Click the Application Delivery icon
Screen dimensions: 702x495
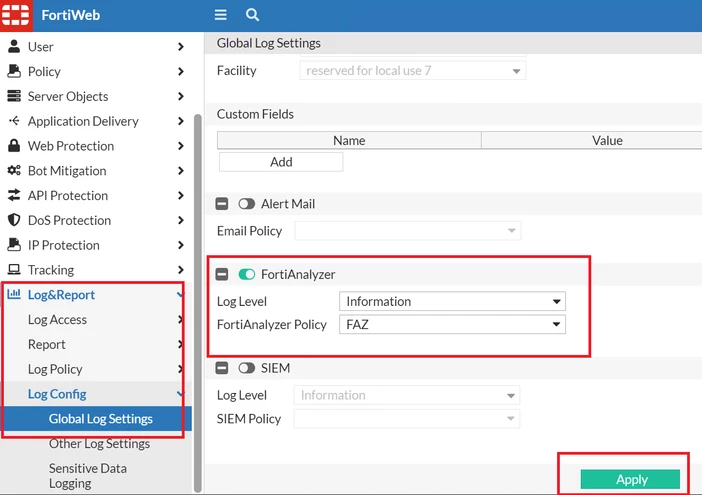[14, 120]
